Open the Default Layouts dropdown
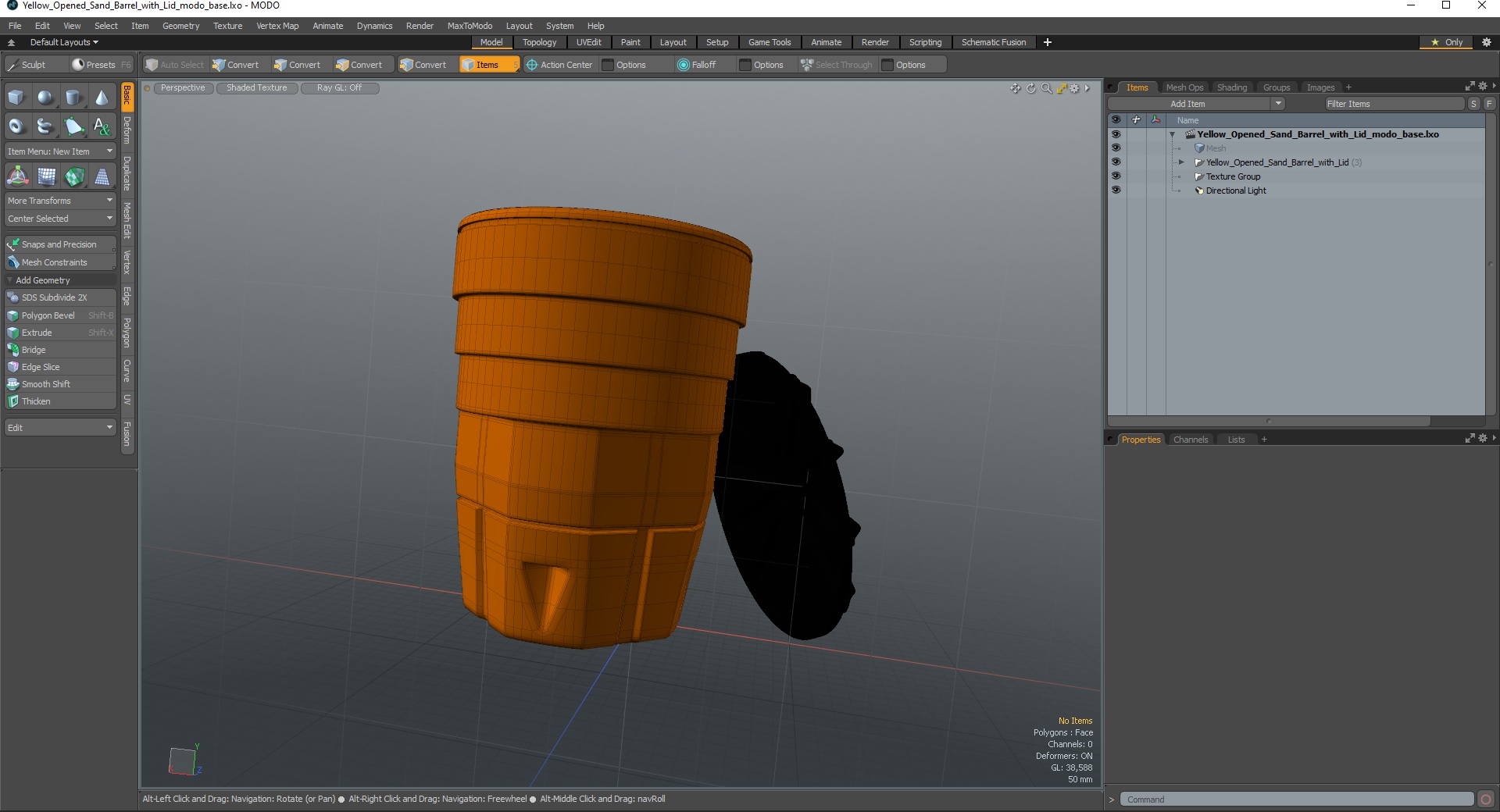The image size is (1500, 812). (62, 42)
